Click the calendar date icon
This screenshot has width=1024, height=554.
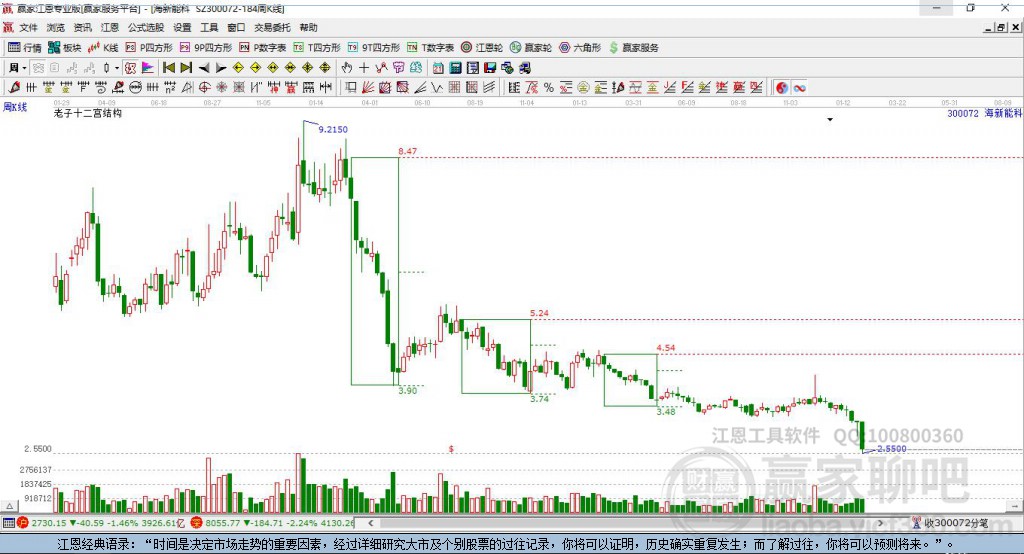pos(438,68)
